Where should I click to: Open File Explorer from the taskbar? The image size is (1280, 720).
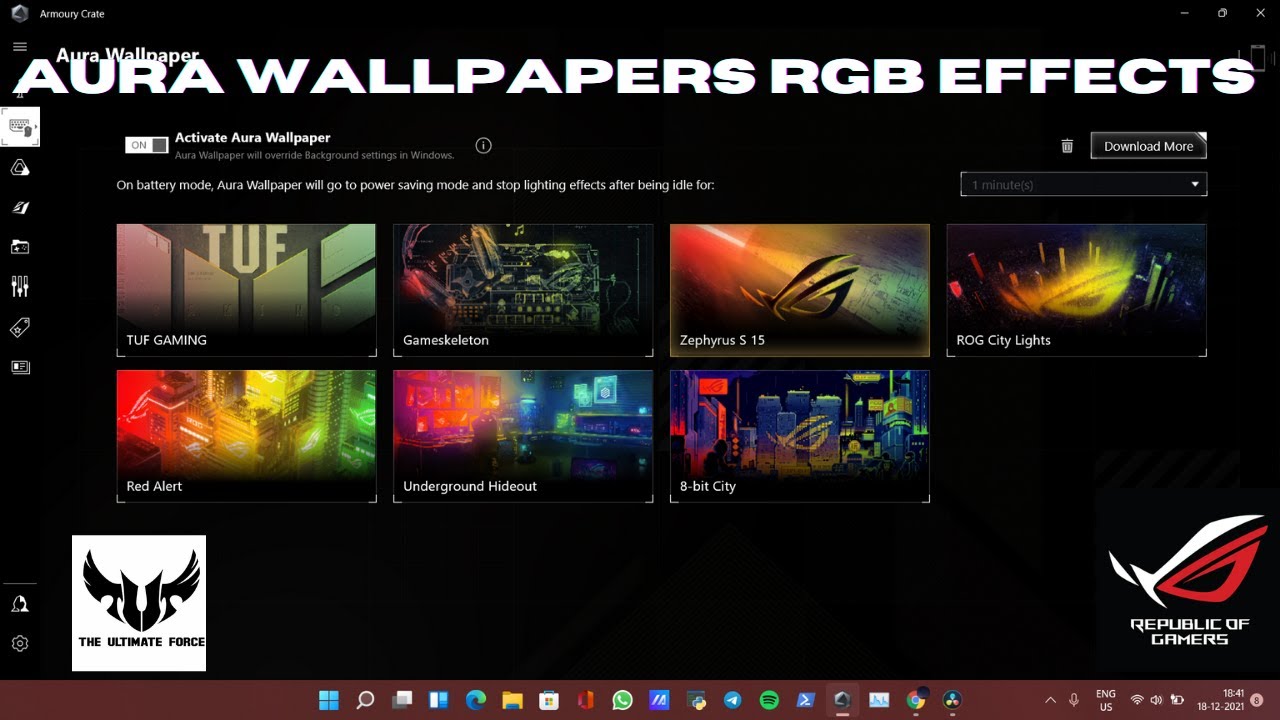coord(512,700)
